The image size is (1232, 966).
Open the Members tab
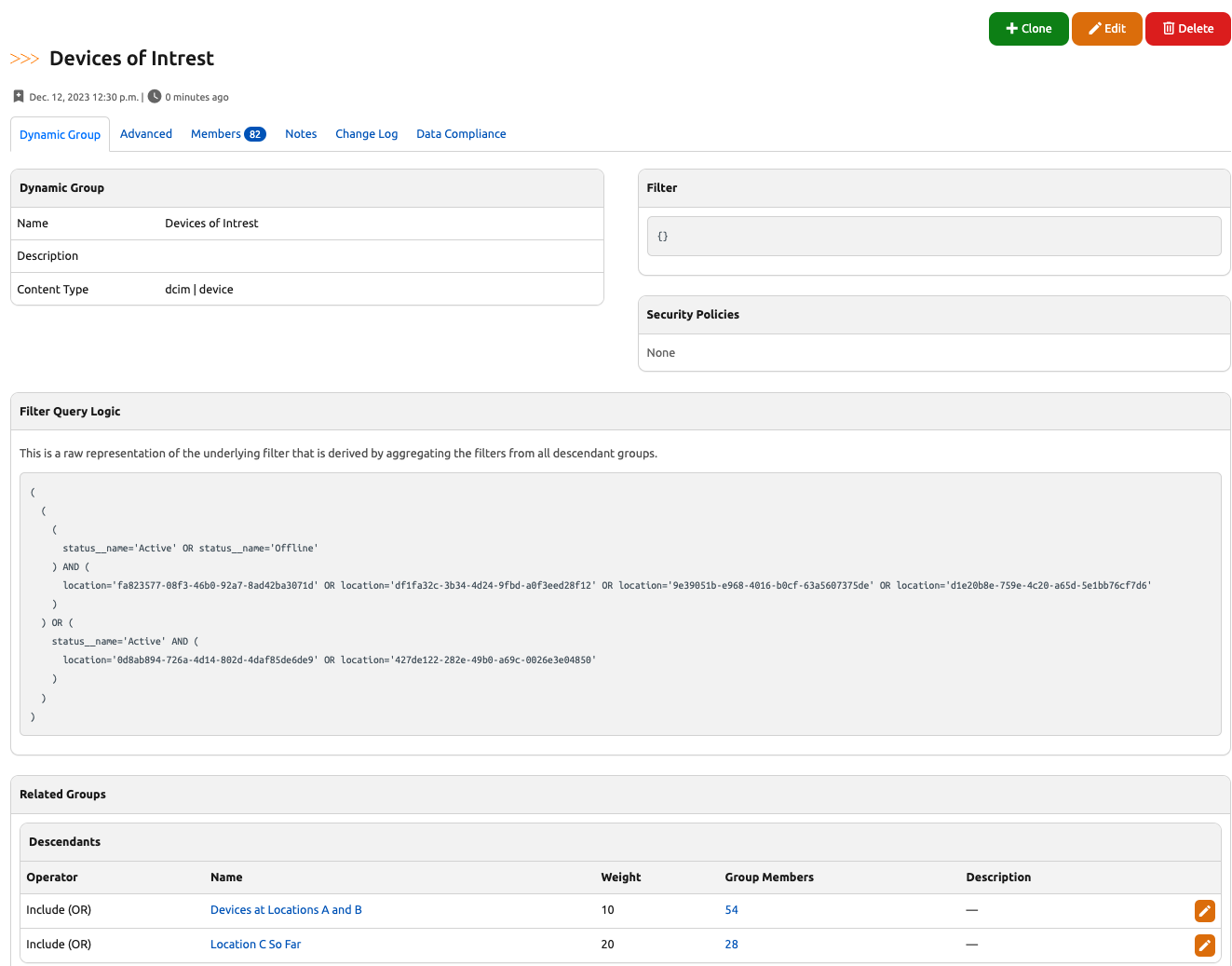click(216, 134)
